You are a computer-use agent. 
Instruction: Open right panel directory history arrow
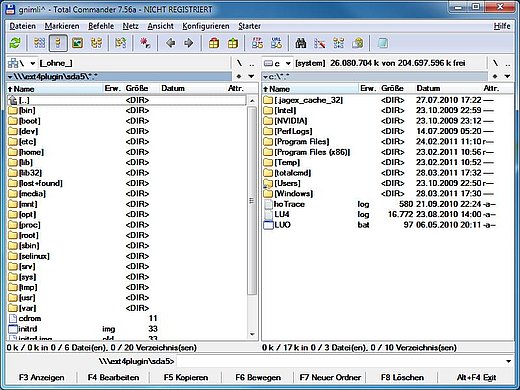pos(507,76)
